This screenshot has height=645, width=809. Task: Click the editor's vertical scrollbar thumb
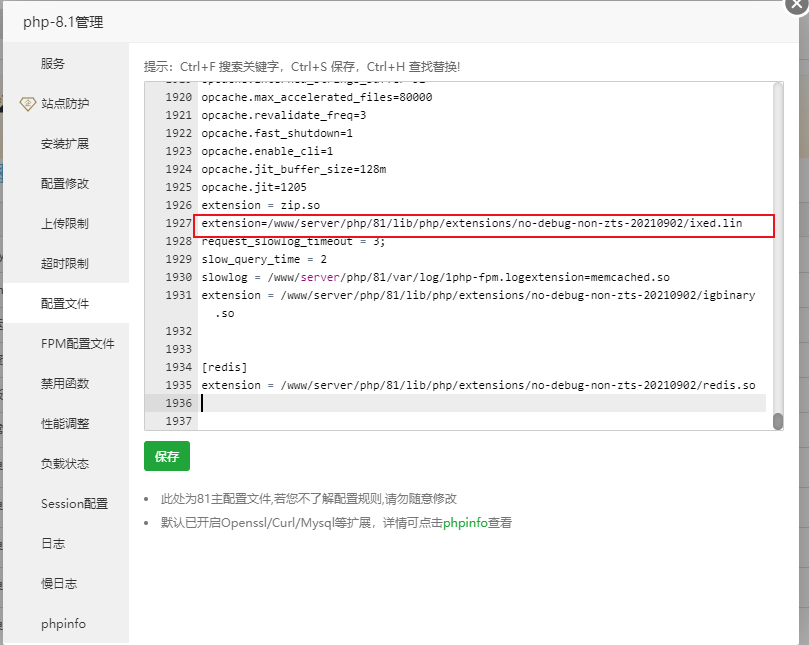point(778,421)
